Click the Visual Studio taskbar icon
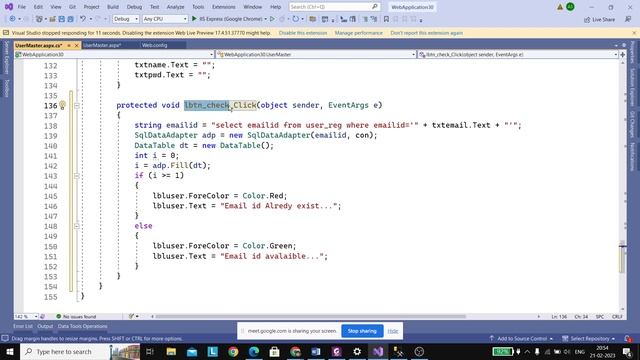 coord(378,351)
